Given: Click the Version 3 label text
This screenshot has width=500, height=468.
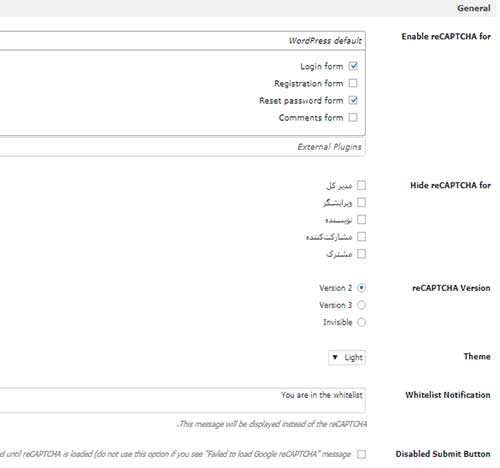Looking at the screenshot, I should point(336,305).
